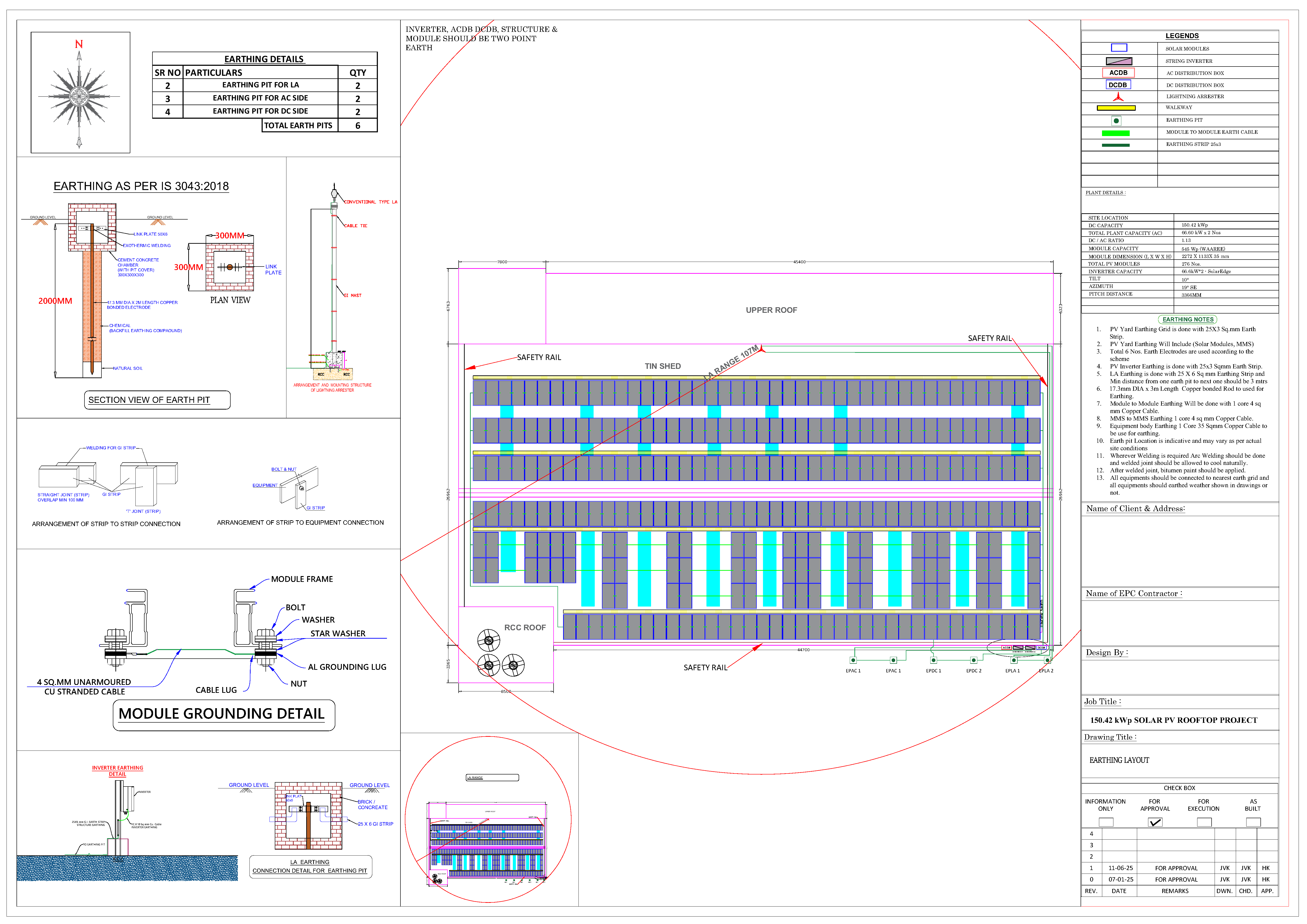The width and height of the screenshot is (1307, 924).
Task: Untick the FOR APPROVAL check box
Action: pos(1155,822)
